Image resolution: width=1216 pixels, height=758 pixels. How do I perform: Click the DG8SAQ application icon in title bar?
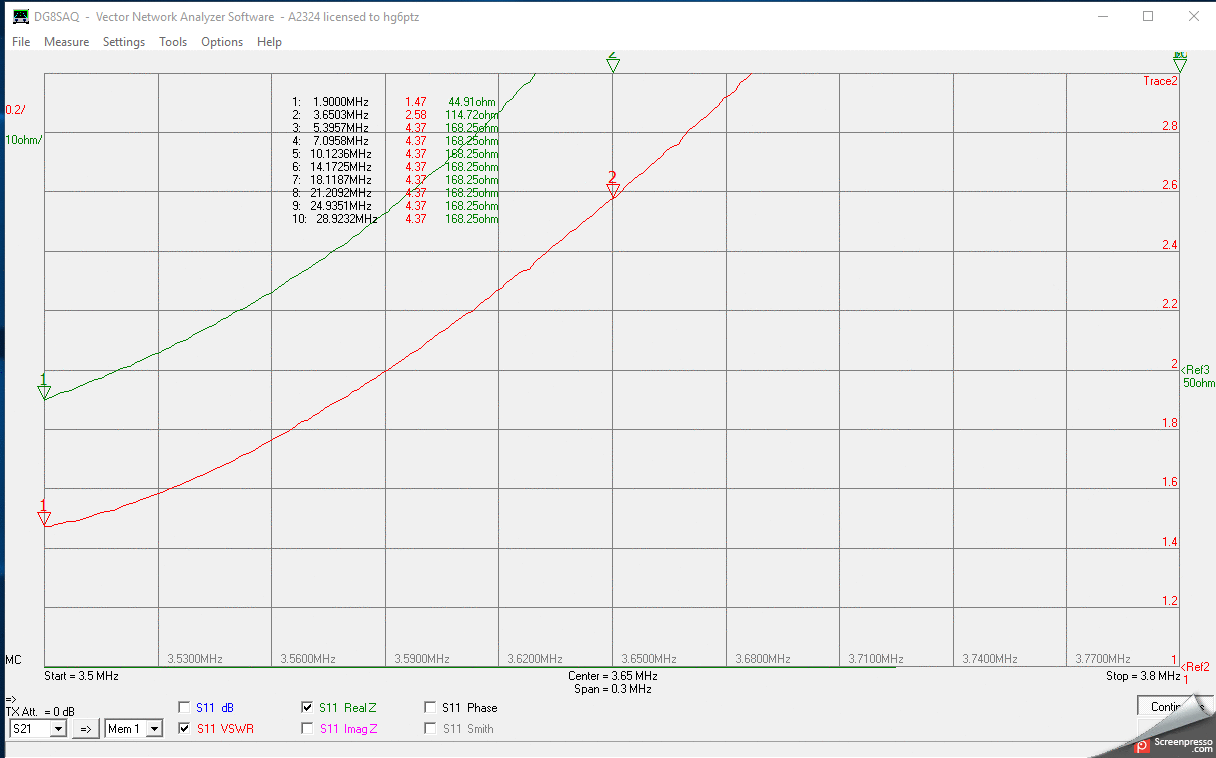click(x=20, y=16)
